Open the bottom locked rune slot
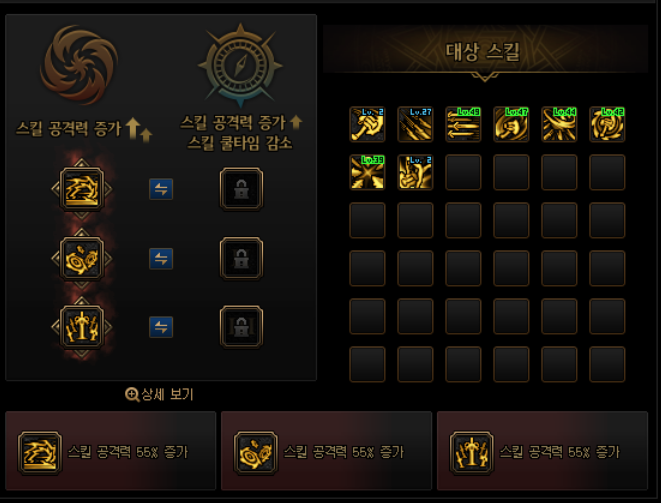This screenshot has height=503, width=661. click(241, 327)
